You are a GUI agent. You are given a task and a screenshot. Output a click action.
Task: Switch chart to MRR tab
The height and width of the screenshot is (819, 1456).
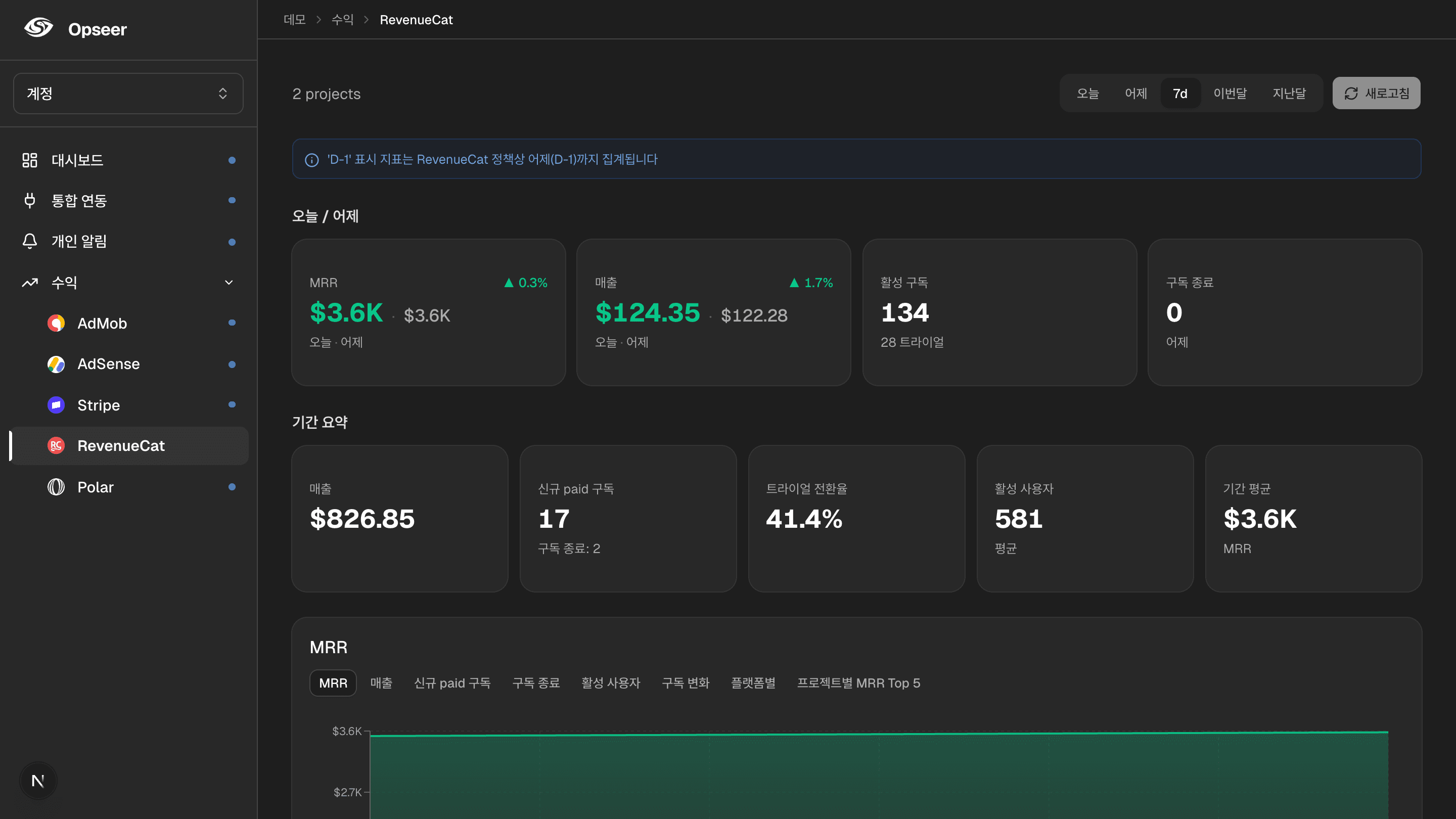(333, 683)
